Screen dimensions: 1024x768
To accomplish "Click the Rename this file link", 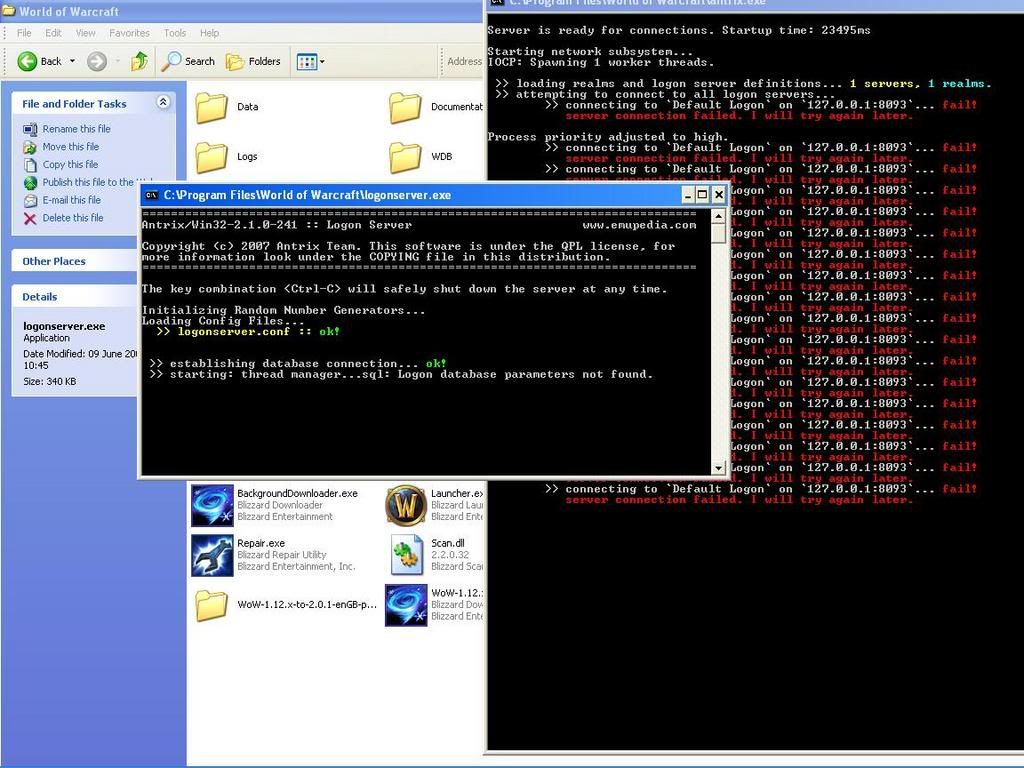I will (x=76, y=129).
